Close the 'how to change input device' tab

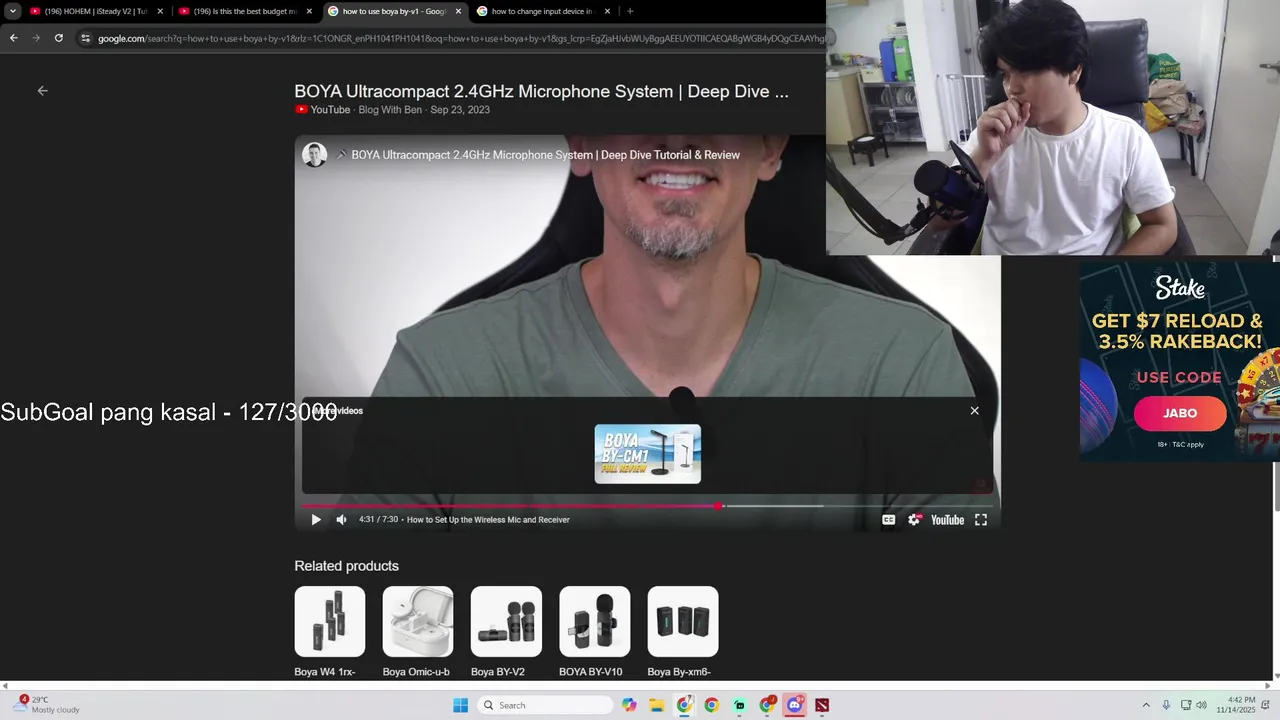click(607, 11)
